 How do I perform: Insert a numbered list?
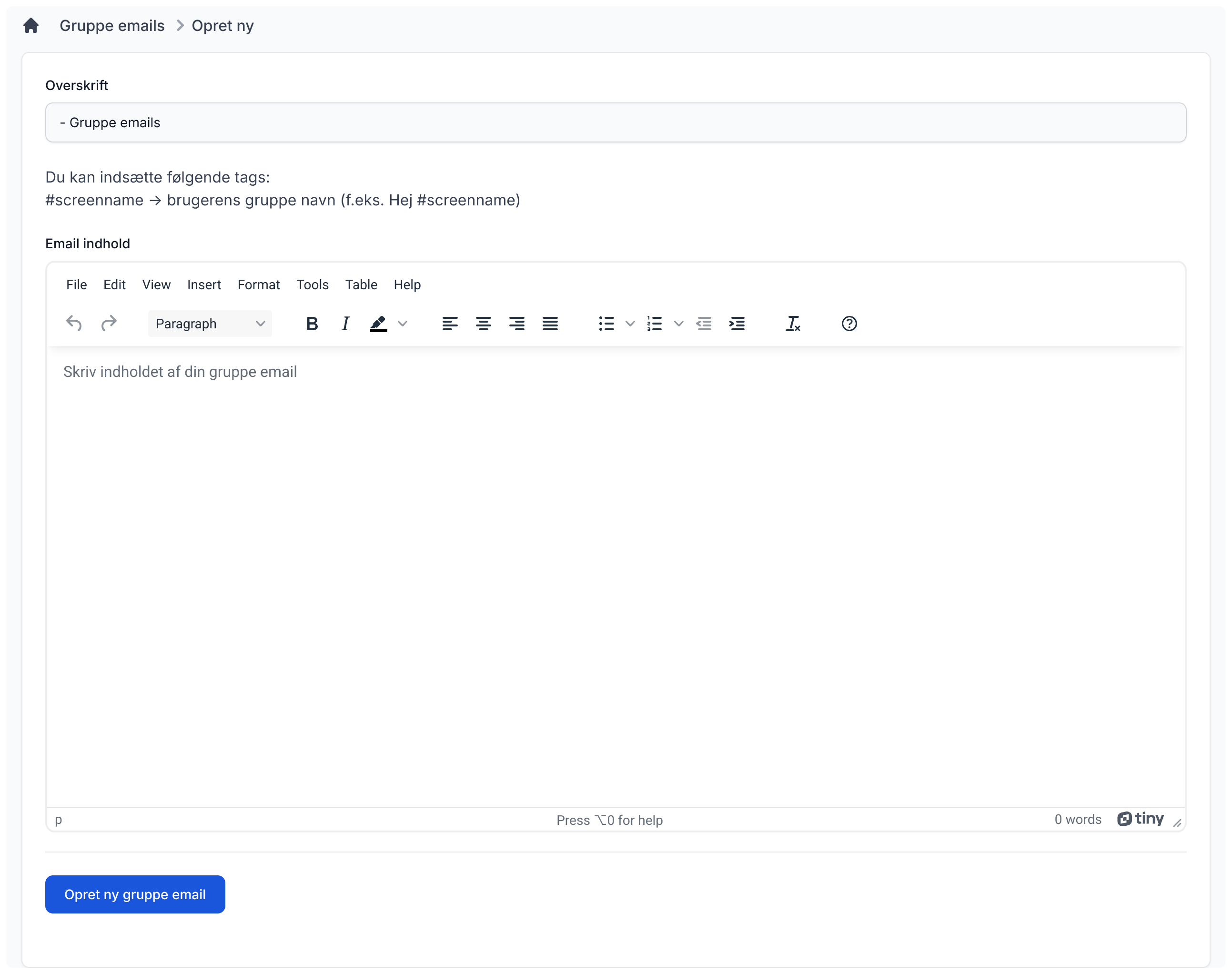654,324
